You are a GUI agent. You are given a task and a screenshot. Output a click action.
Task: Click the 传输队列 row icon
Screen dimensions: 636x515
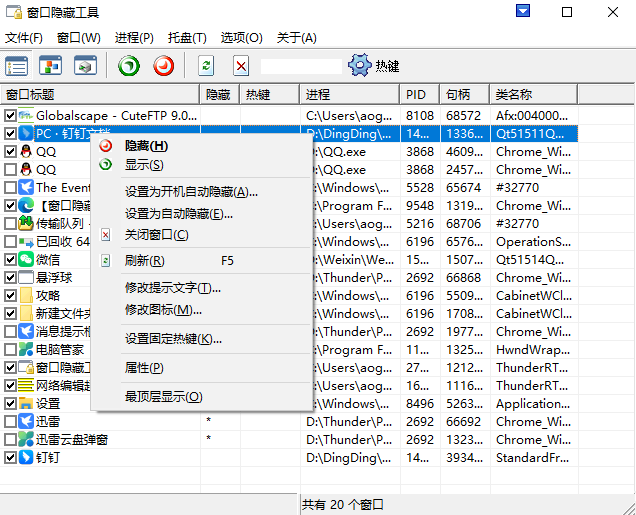tap(26, 223)
